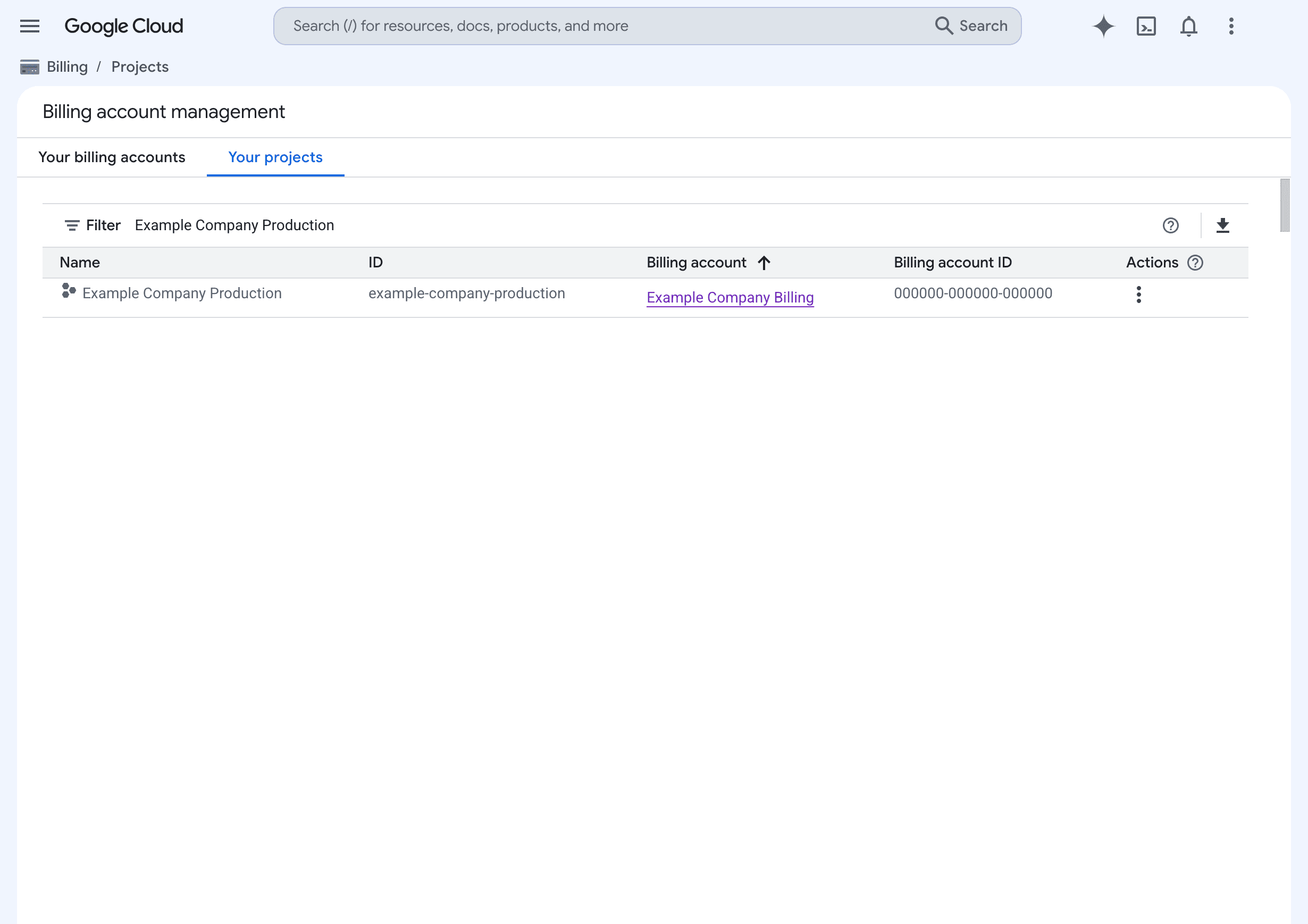Open actions menu for Example Company Production
The height and width of the screenshot is (924, 1308).
[1139, 295]
